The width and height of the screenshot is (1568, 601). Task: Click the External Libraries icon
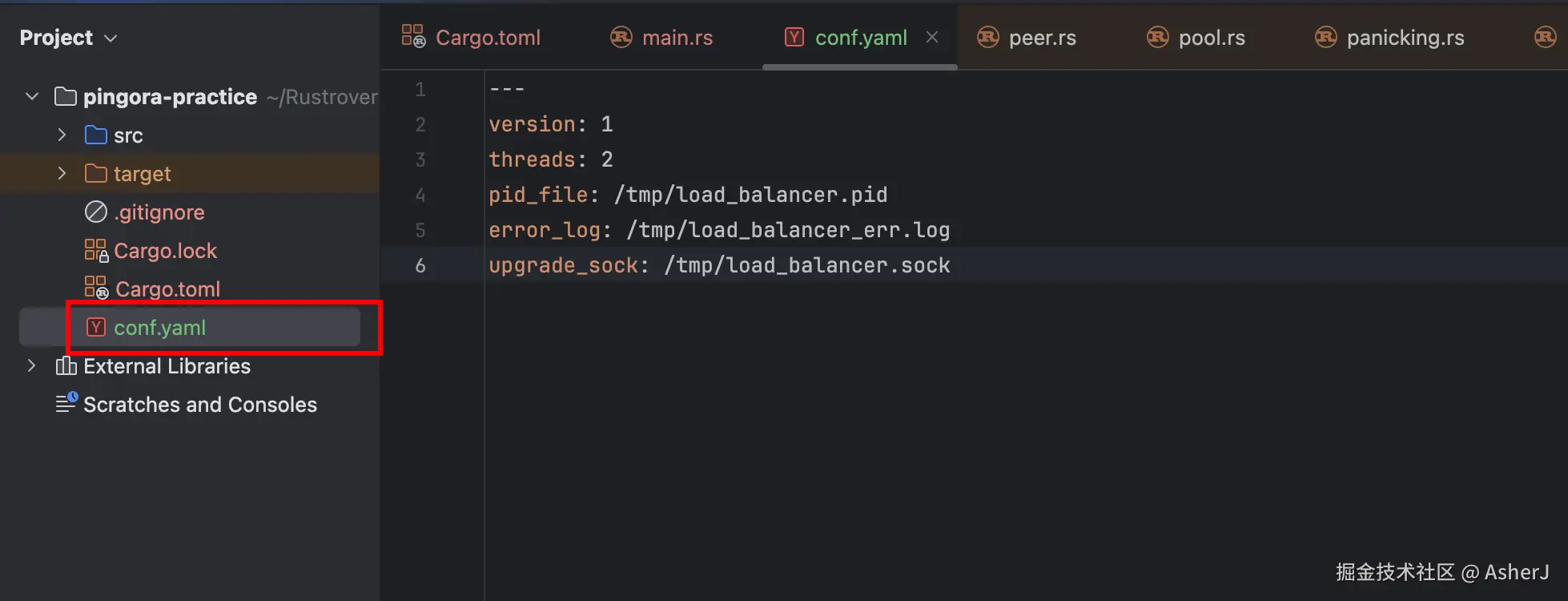66,366
